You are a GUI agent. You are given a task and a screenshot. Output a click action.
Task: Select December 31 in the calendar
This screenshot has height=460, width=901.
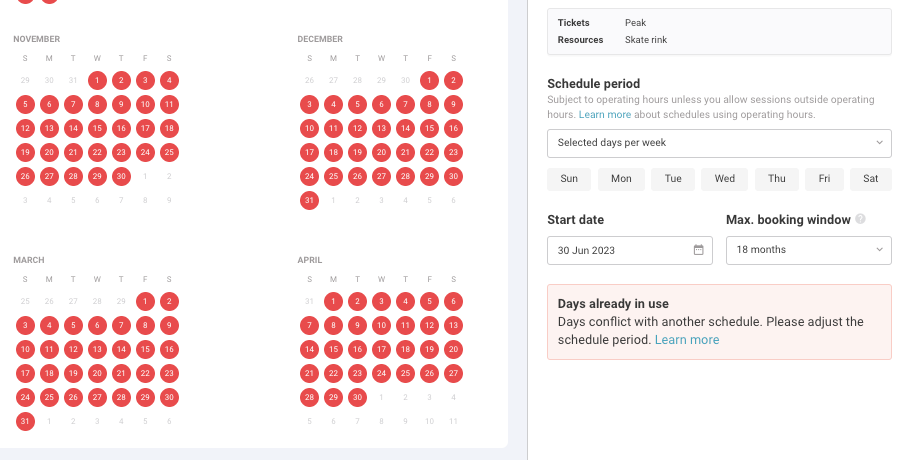[x=309, y=200]
